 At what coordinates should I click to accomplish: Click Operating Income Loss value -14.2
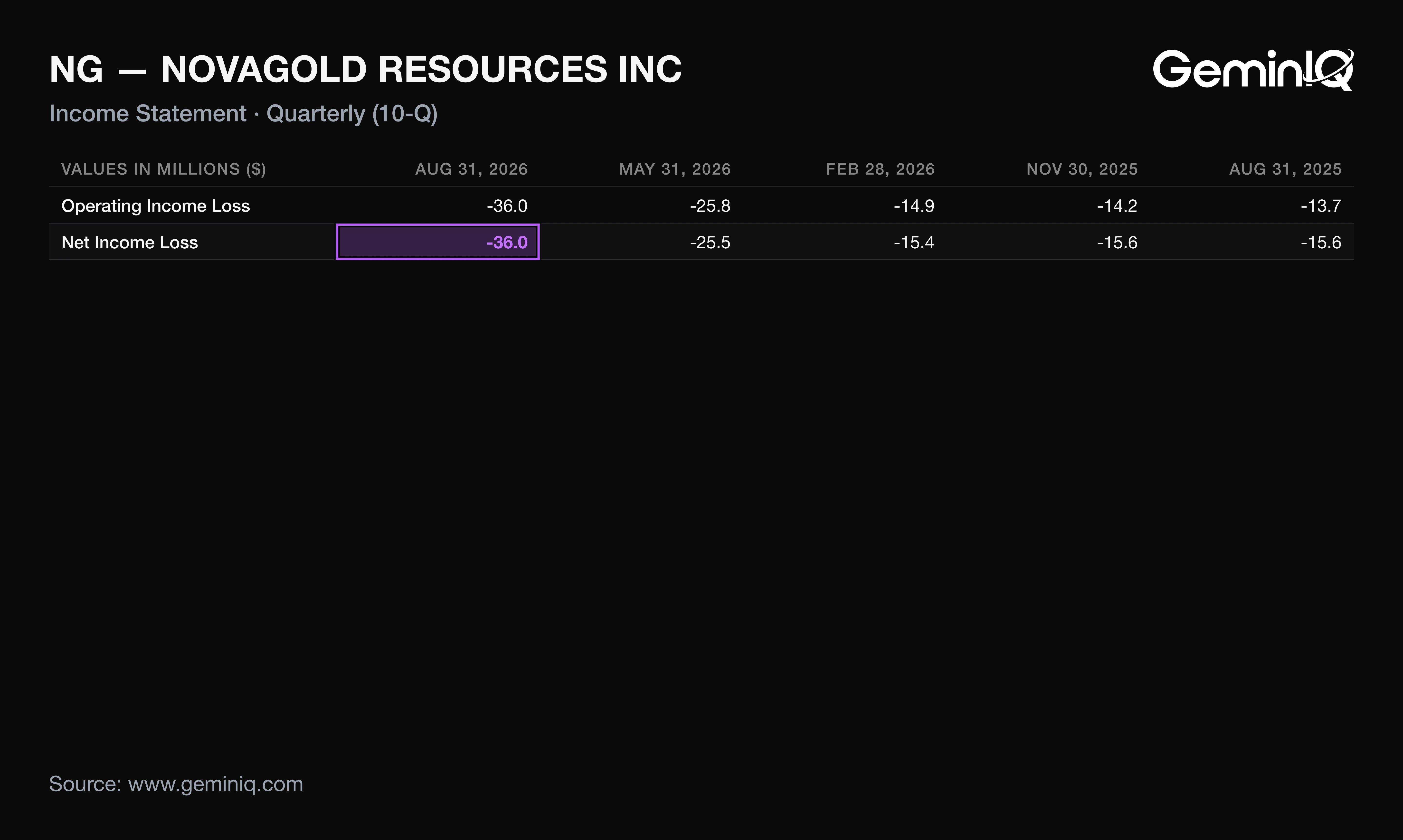[1117, 206]
